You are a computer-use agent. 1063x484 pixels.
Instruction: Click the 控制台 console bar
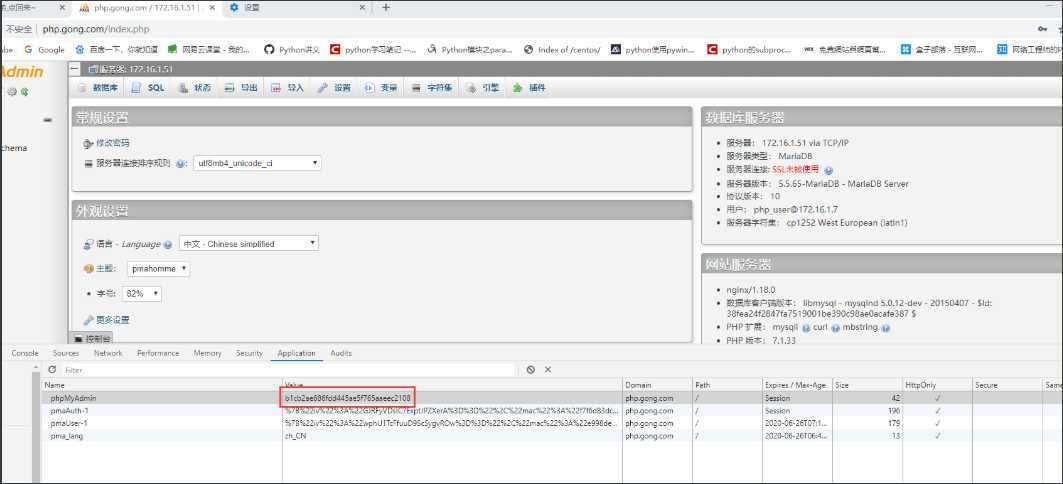click(92, 338)
